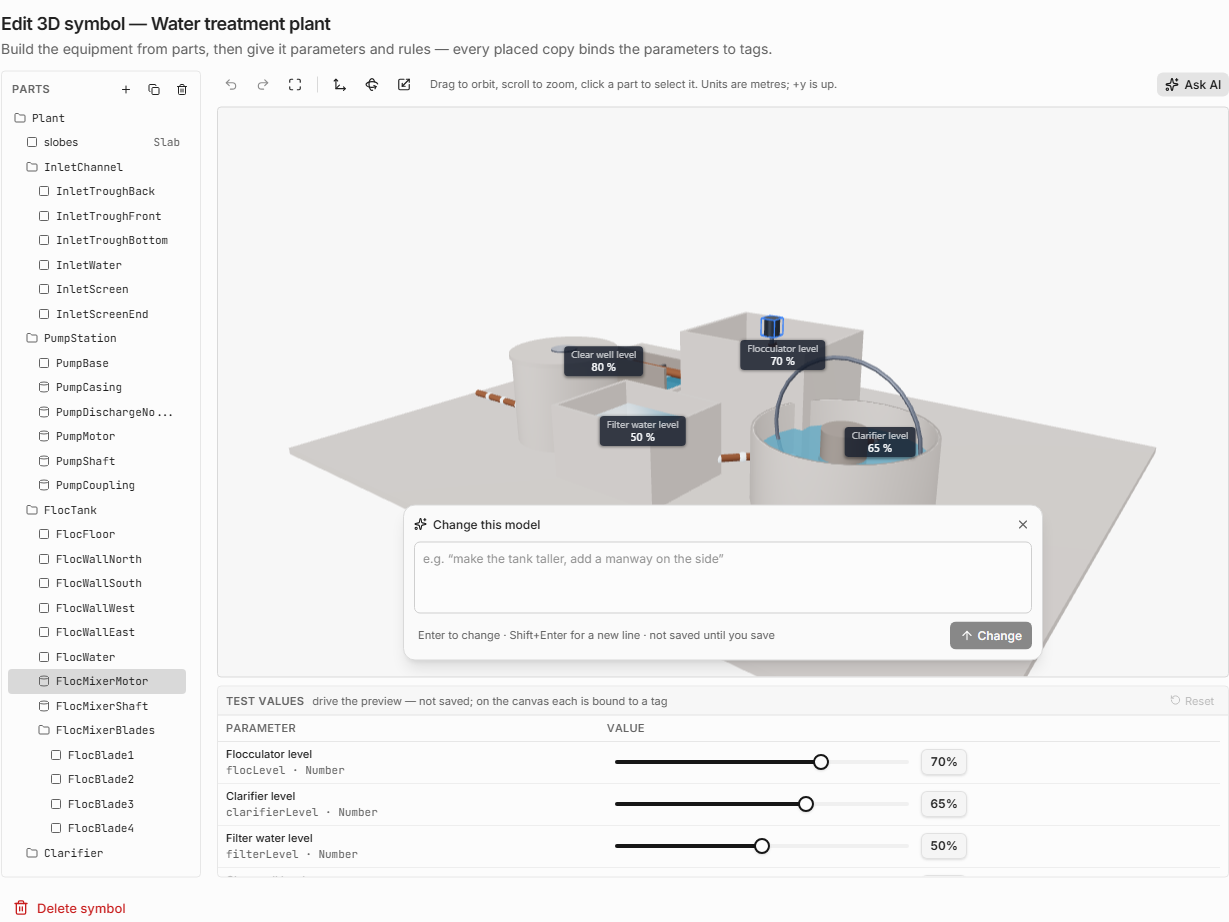Click the box icon beside InletTroughBack
This screenshot has width=1229, height=922.
44,191
